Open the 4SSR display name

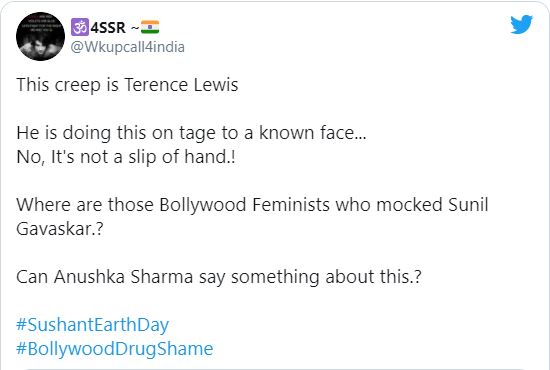108,27
